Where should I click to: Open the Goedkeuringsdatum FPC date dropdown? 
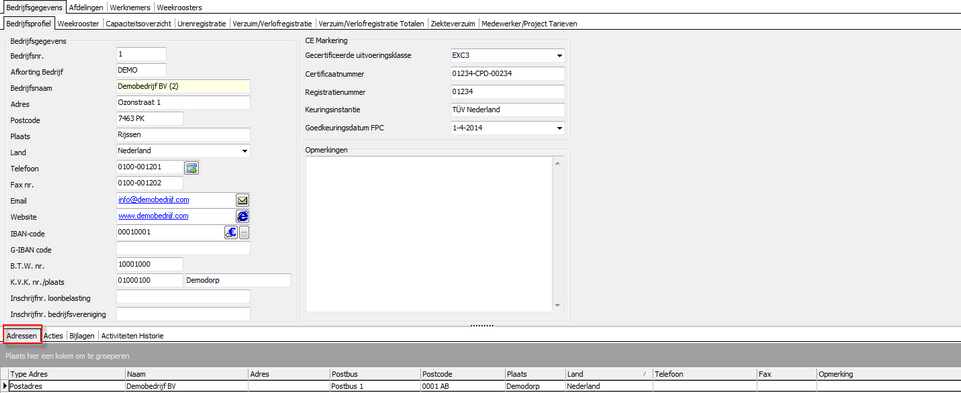pyautogui.click(x=559, y=129)
